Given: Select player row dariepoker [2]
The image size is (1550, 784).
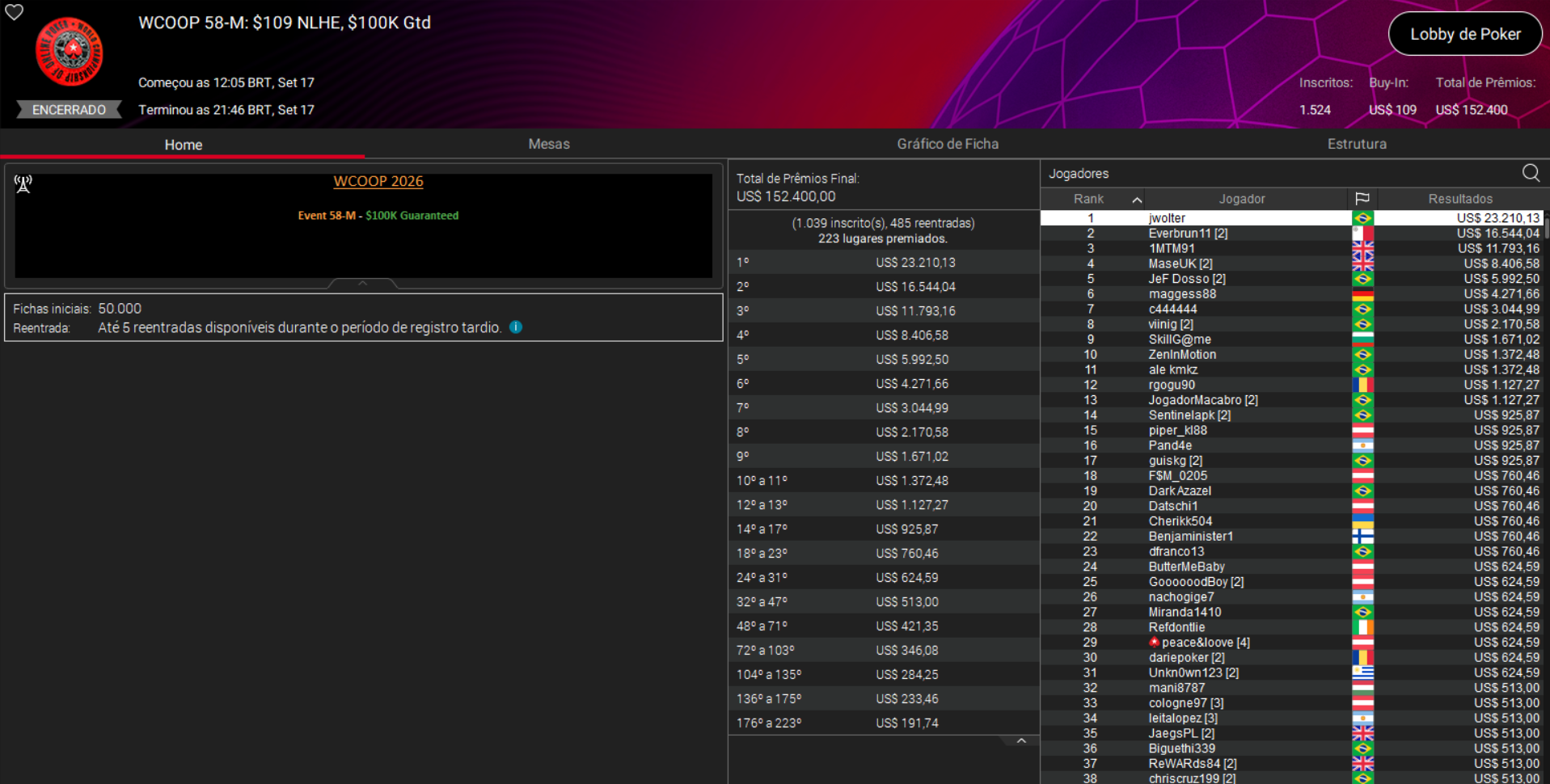Looking at the screenshot, I should 1291,658.
